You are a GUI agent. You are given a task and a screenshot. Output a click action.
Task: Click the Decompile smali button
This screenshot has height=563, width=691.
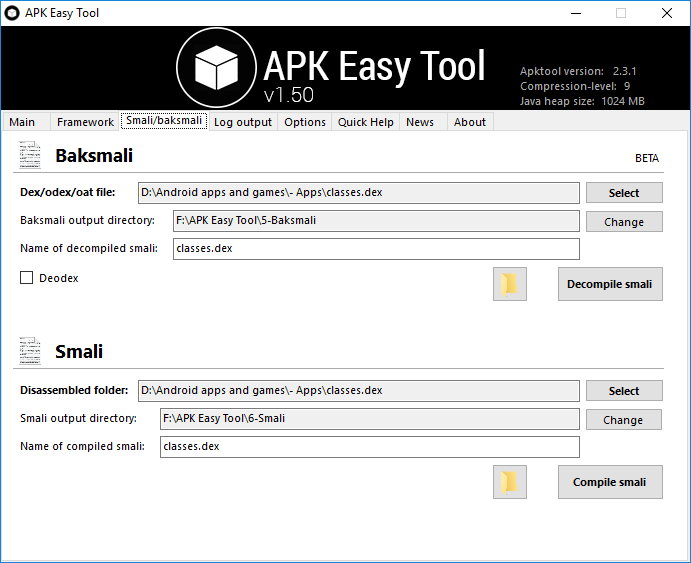pyautogui.click(x=610, y=284)
